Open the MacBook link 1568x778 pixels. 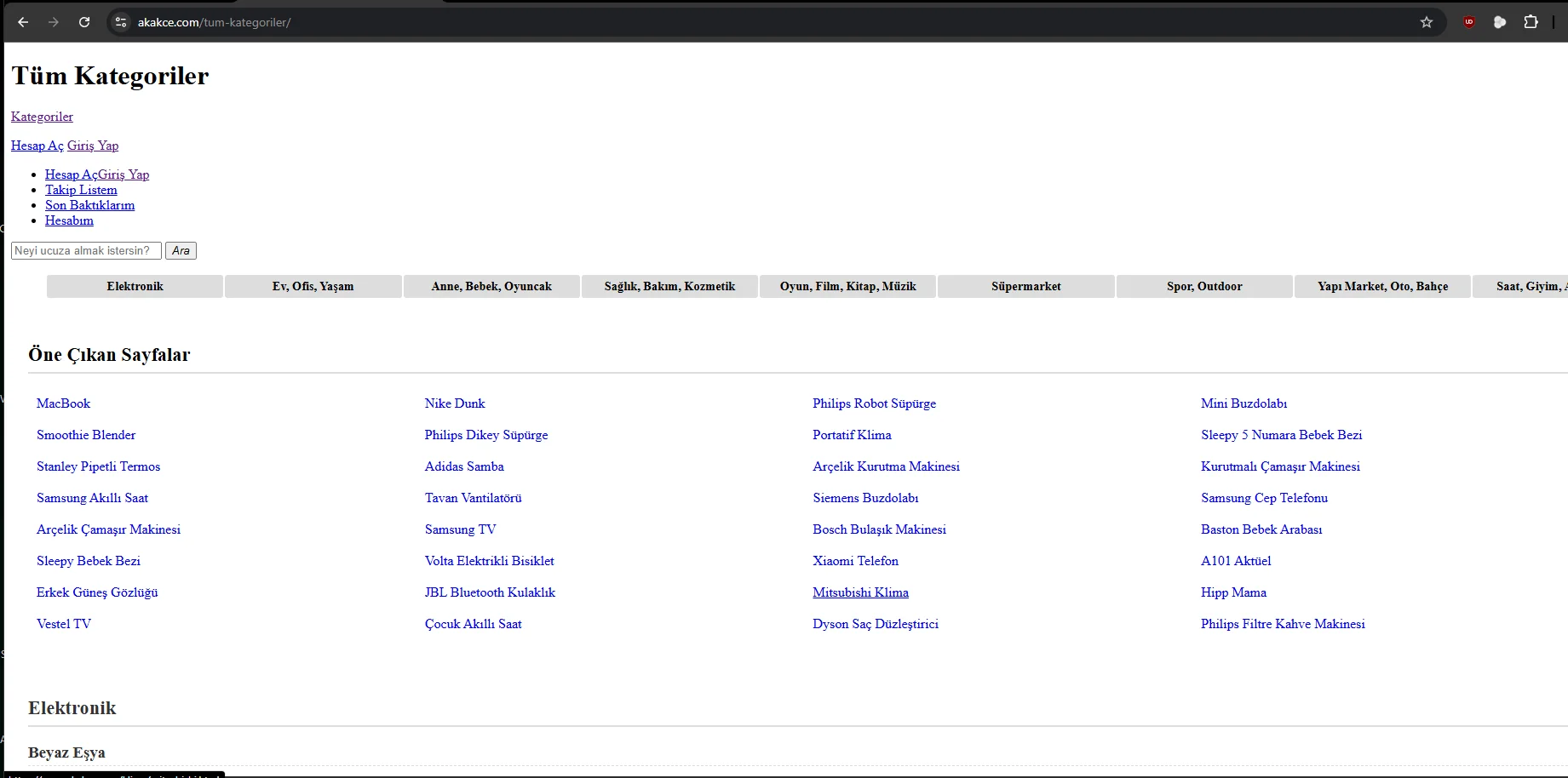[63, 403]
